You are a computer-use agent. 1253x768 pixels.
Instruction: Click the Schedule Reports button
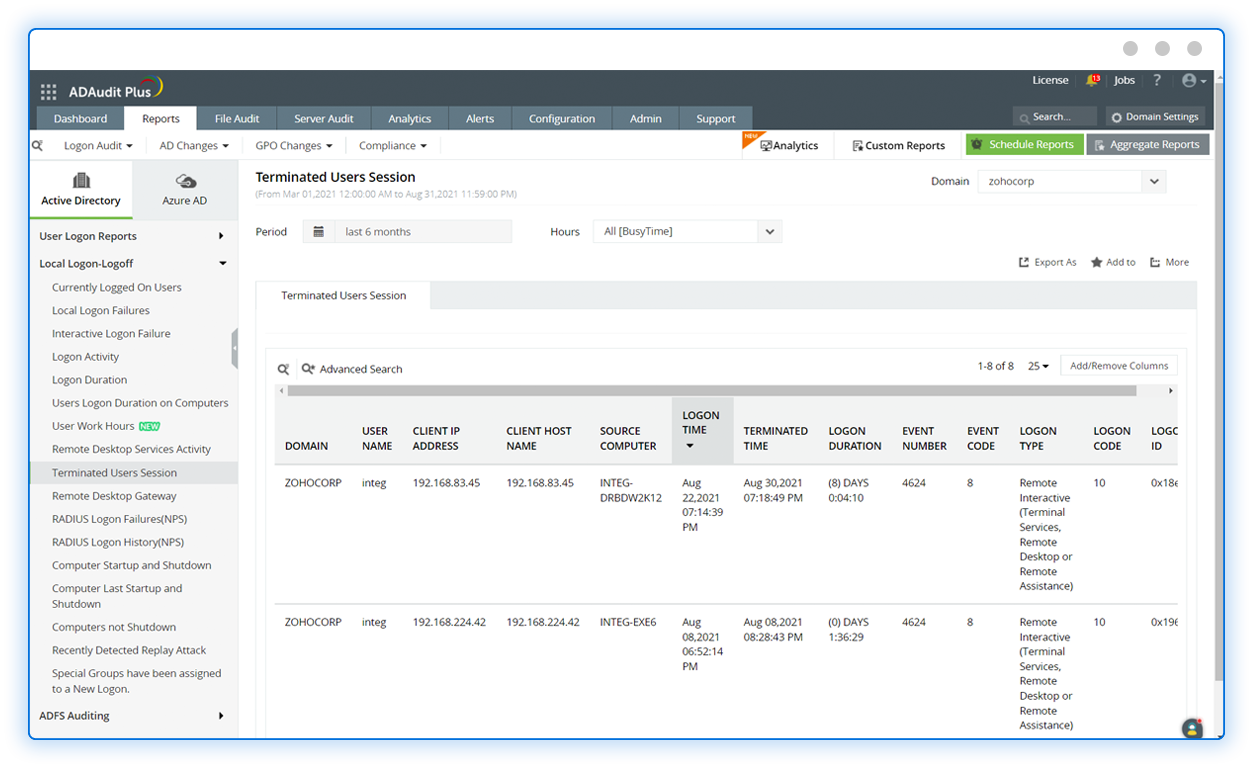pos(1024,144)
